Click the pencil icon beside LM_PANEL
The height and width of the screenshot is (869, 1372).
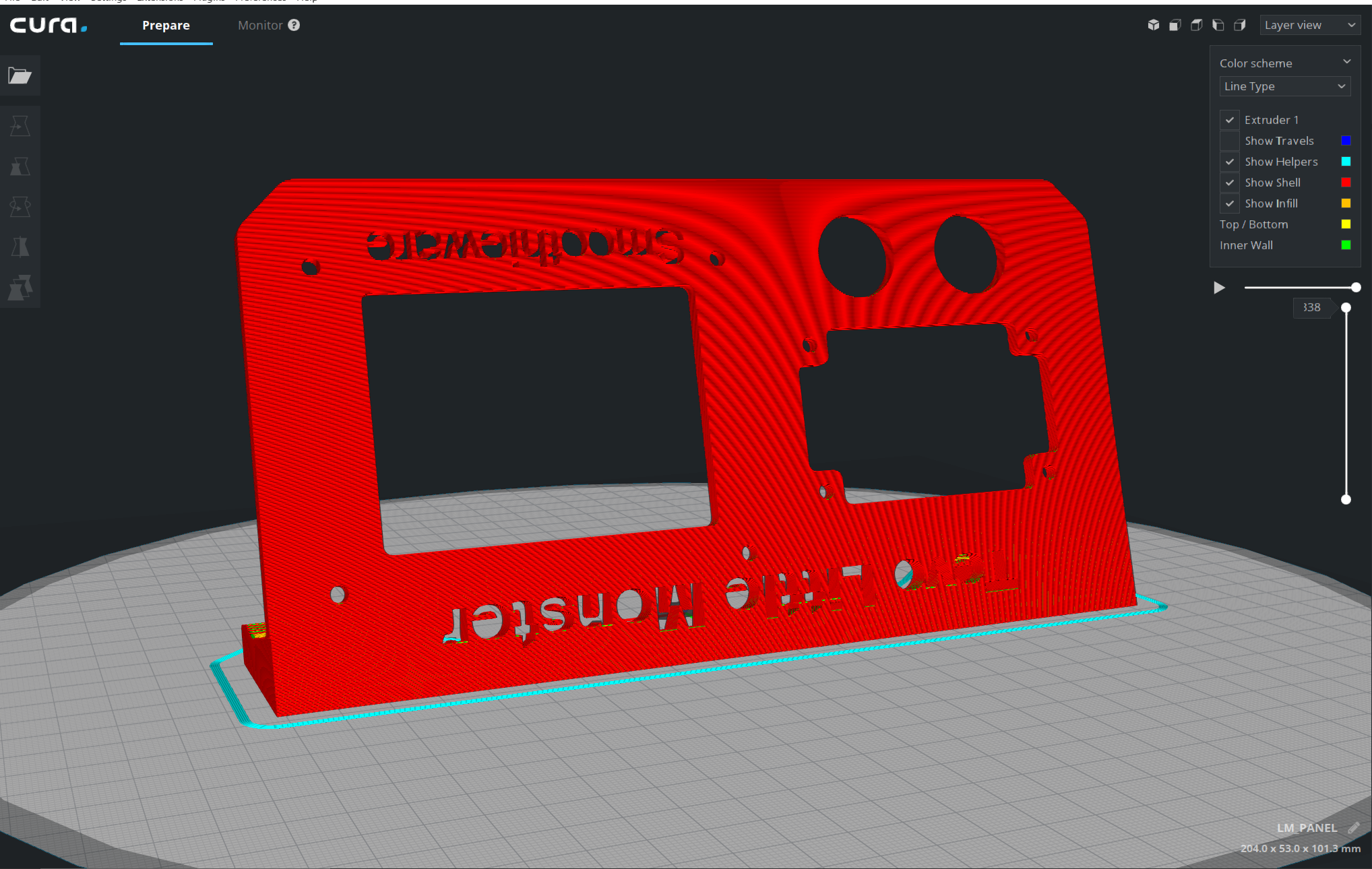coord(1353,828)
